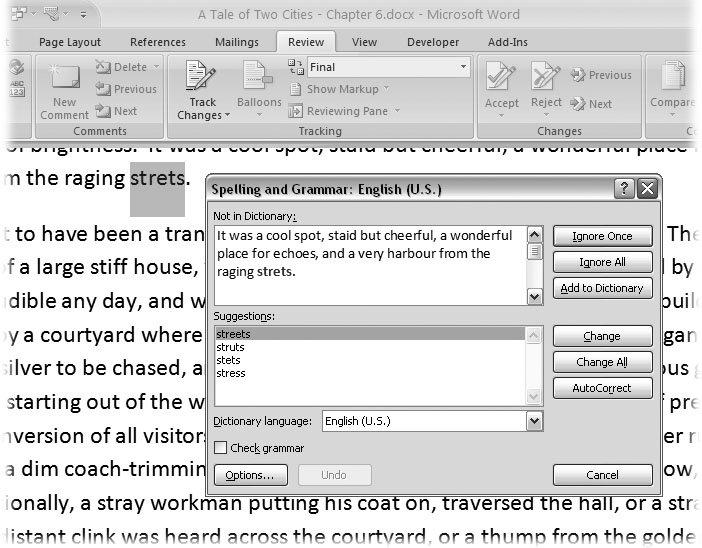Enable the Check grammar checkbox
The width and height of the screenshot is (702, 548).
pyautogui.click(x=221, y=448)
